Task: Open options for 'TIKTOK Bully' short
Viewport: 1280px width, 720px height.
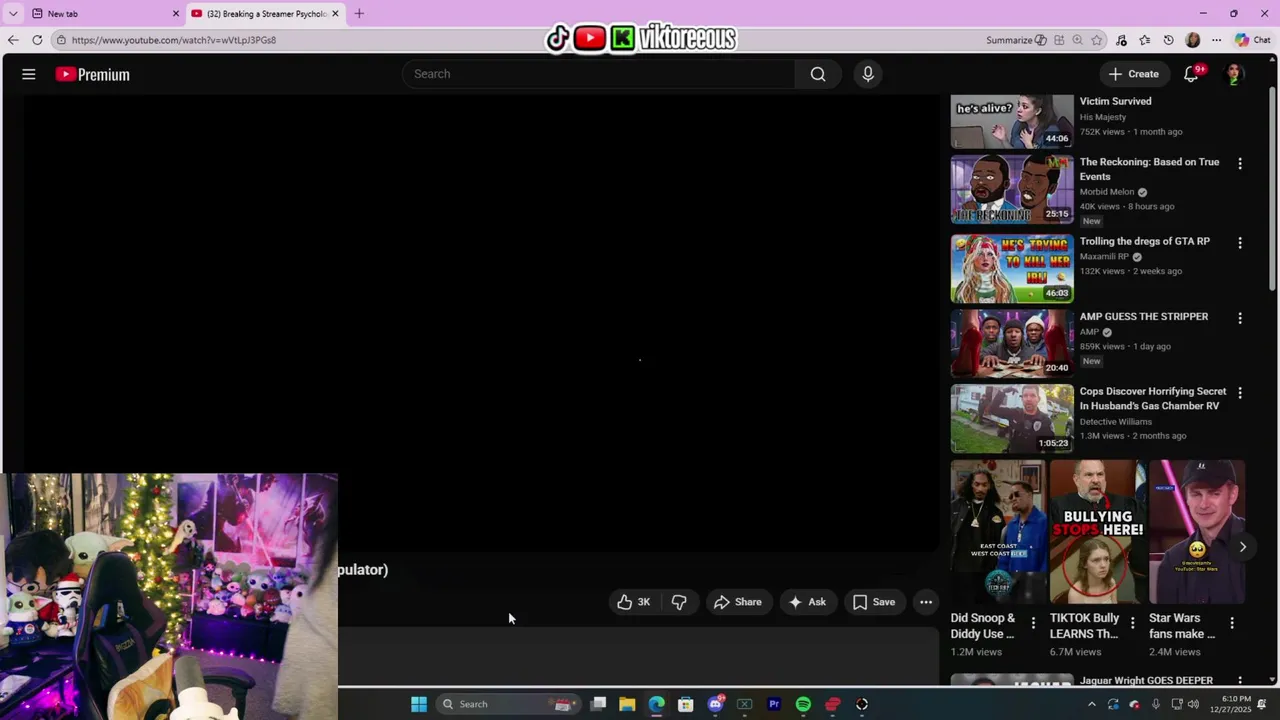Action: pos(1132,623)
